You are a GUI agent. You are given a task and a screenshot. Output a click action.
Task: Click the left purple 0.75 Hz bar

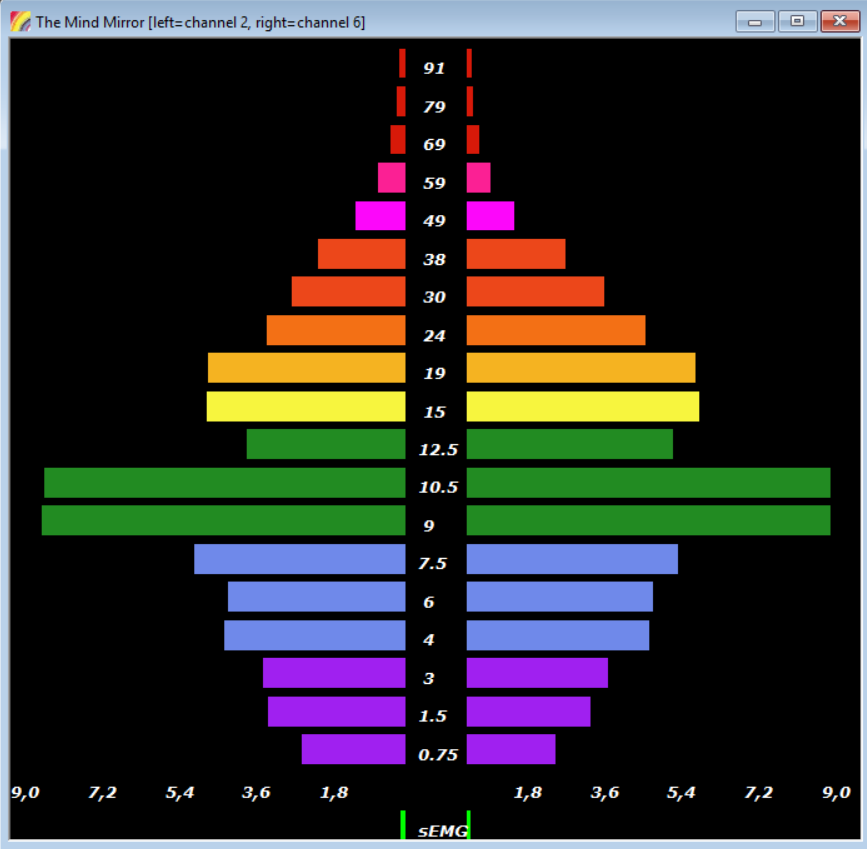(354, 749)
